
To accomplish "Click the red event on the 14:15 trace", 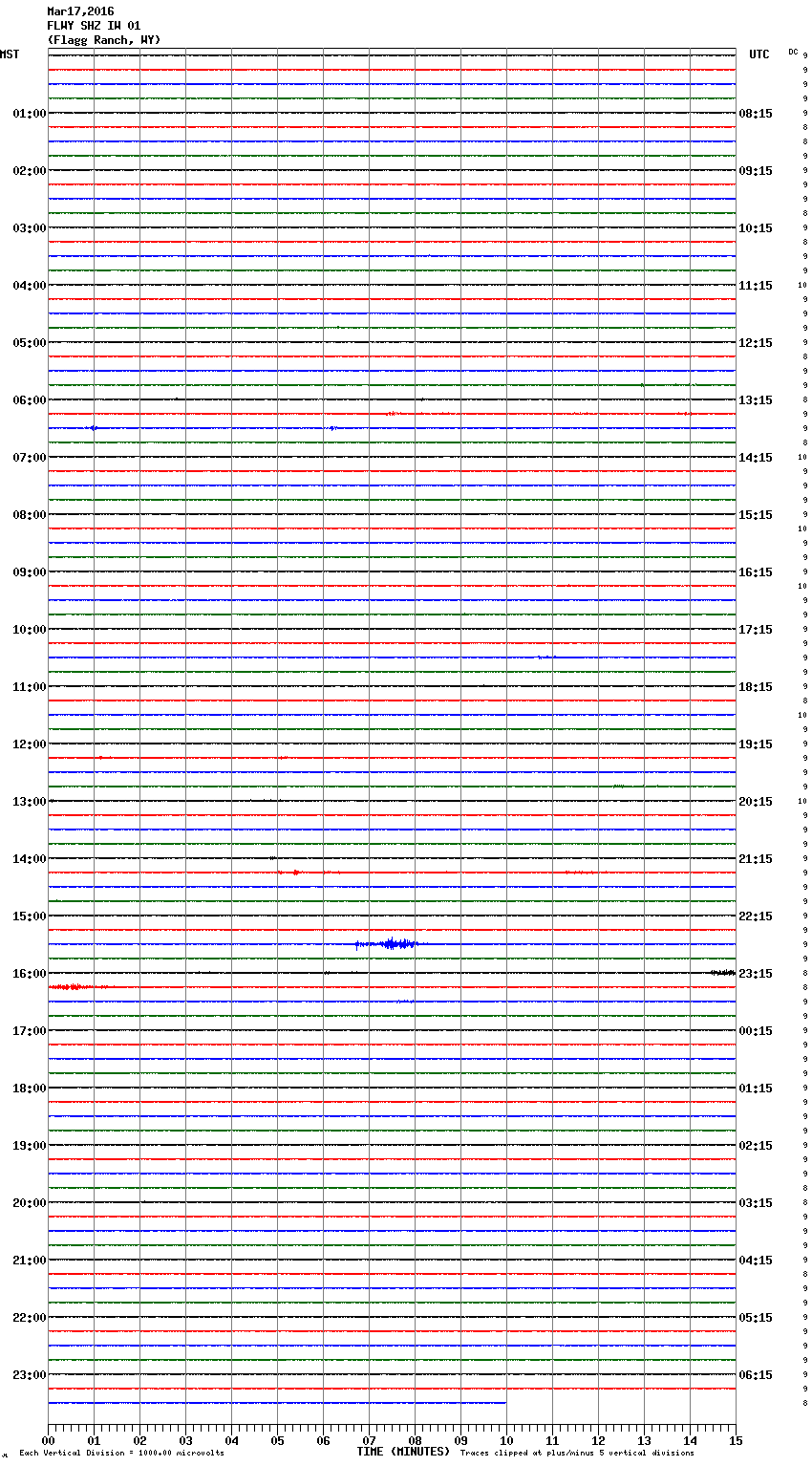I will tap(295, 873).
